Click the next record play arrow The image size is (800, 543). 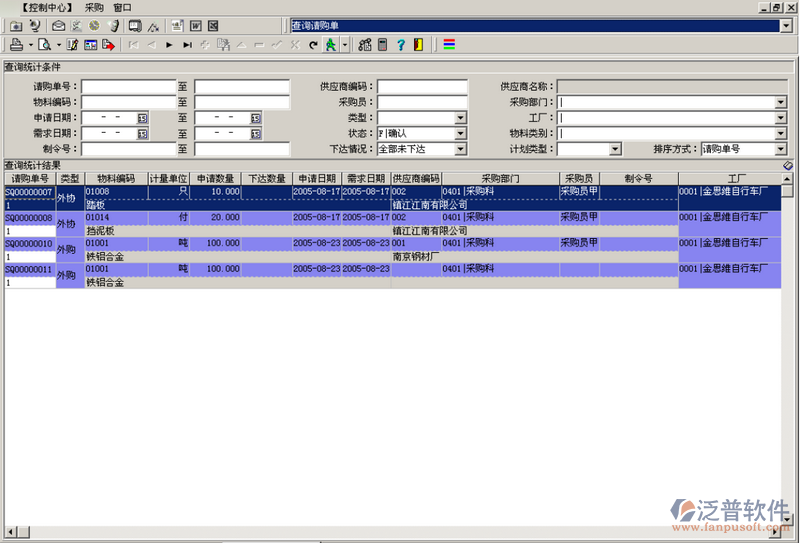point(169,45)
